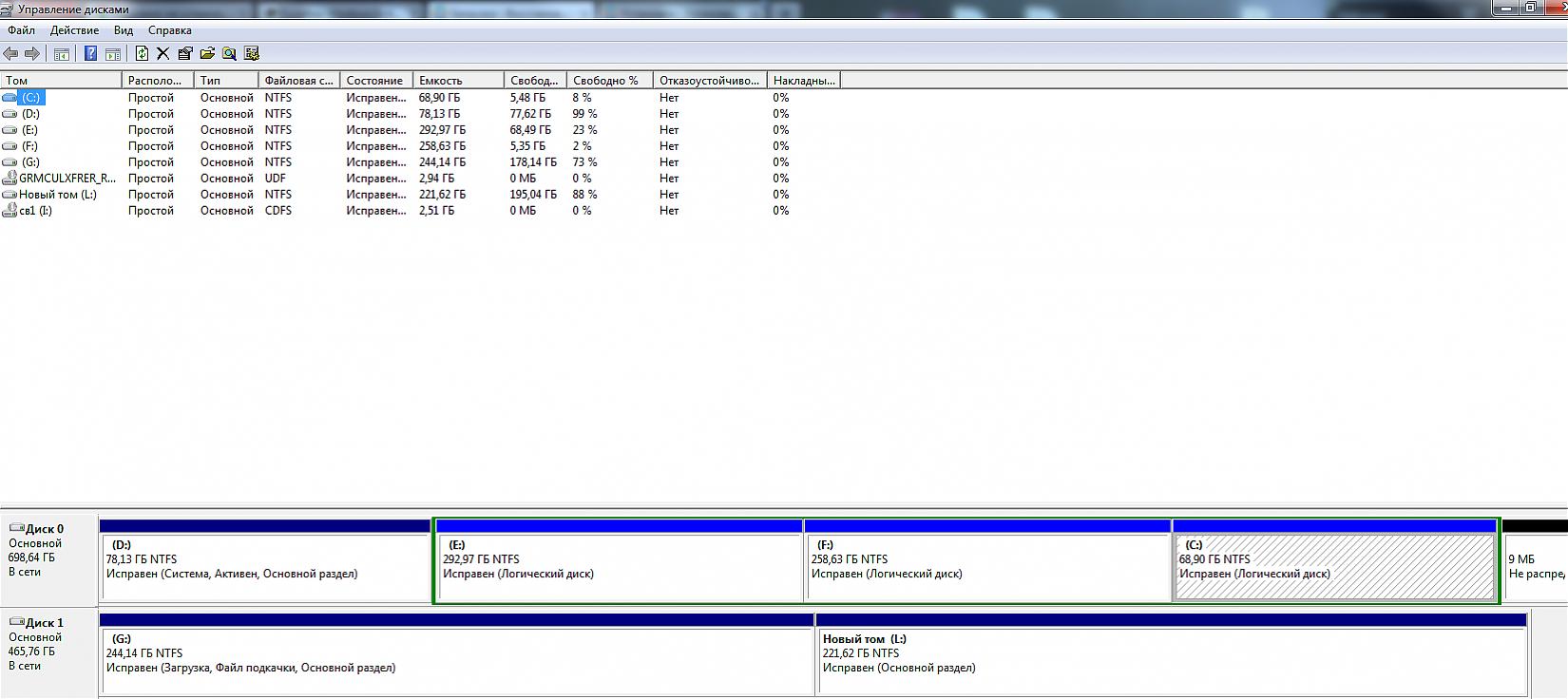Select the (G:) partition block on Диск 1
The height and width of the screenshot is (699, 1568).
pos(456,661)
